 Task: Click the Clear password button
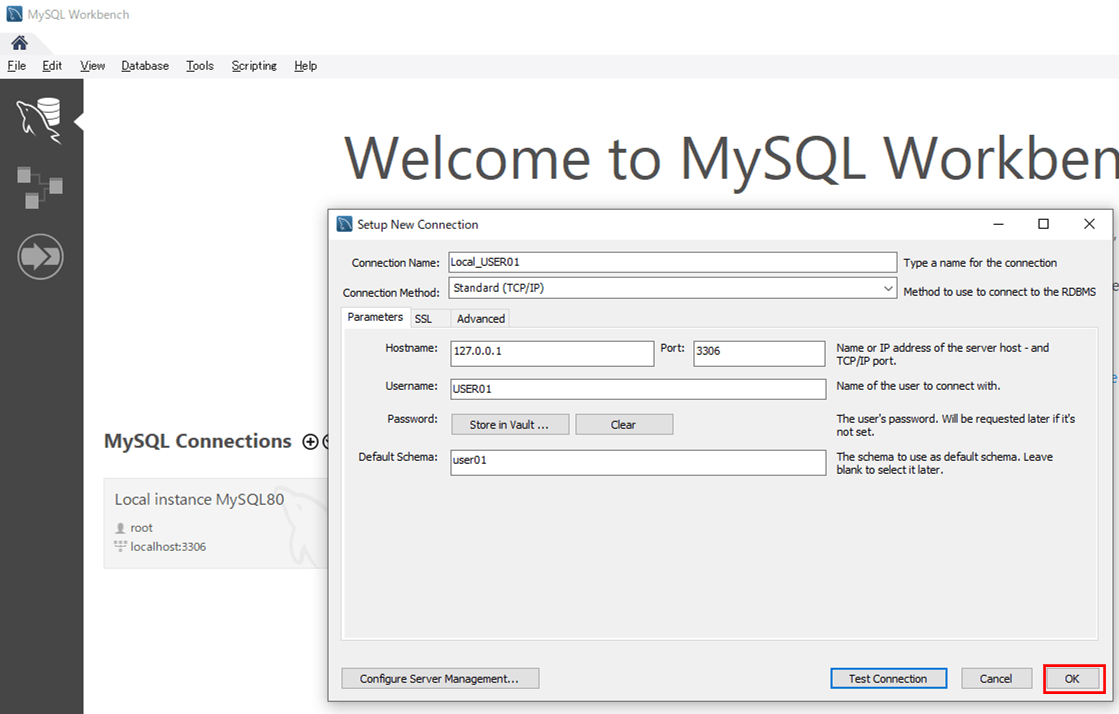point(623,425)
